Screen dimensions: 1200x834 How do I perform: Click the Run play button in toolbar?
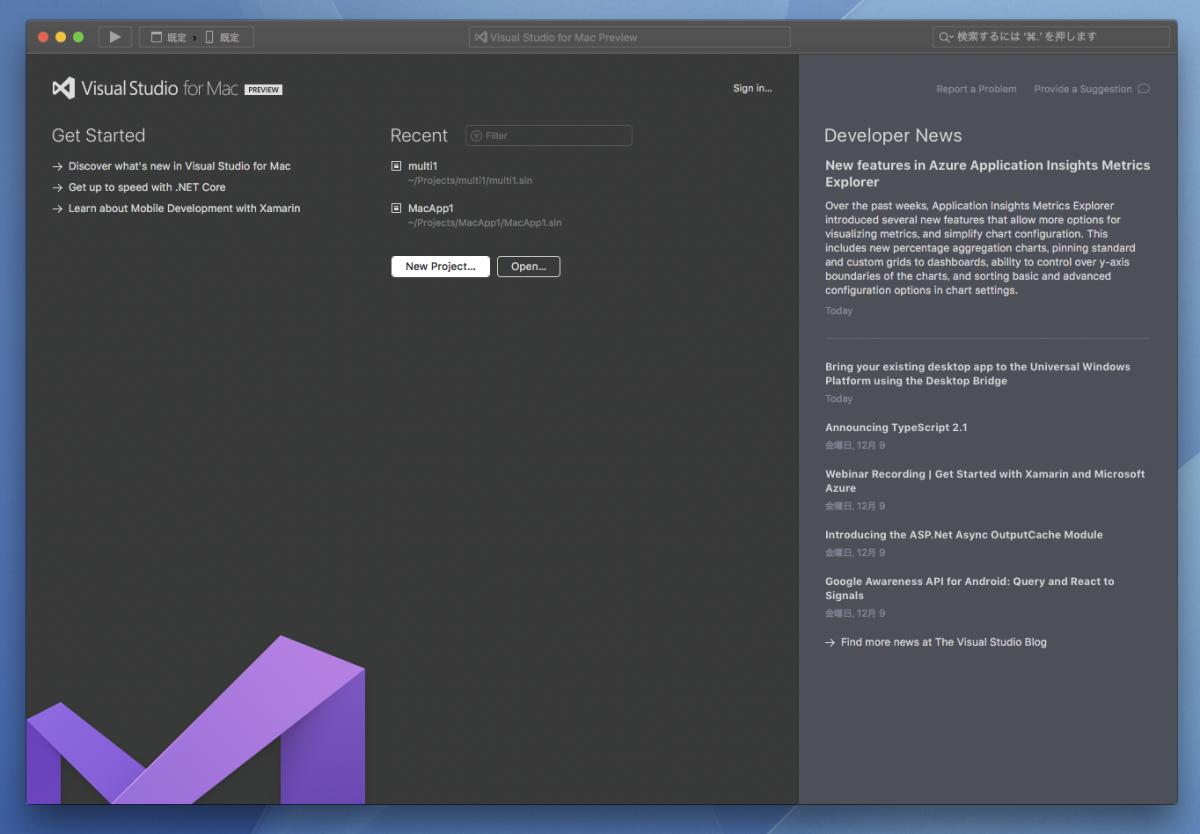click(115, 37)
